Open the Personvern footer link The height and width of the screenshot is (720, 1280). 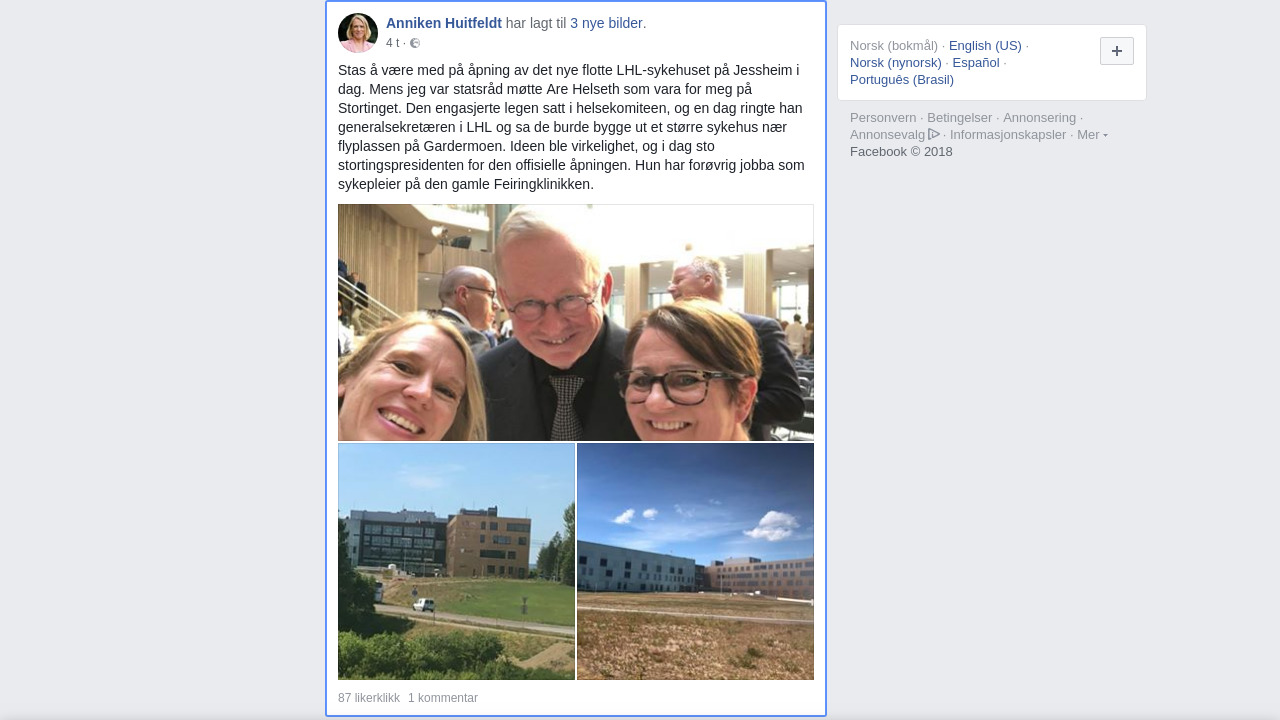(883, 118)
